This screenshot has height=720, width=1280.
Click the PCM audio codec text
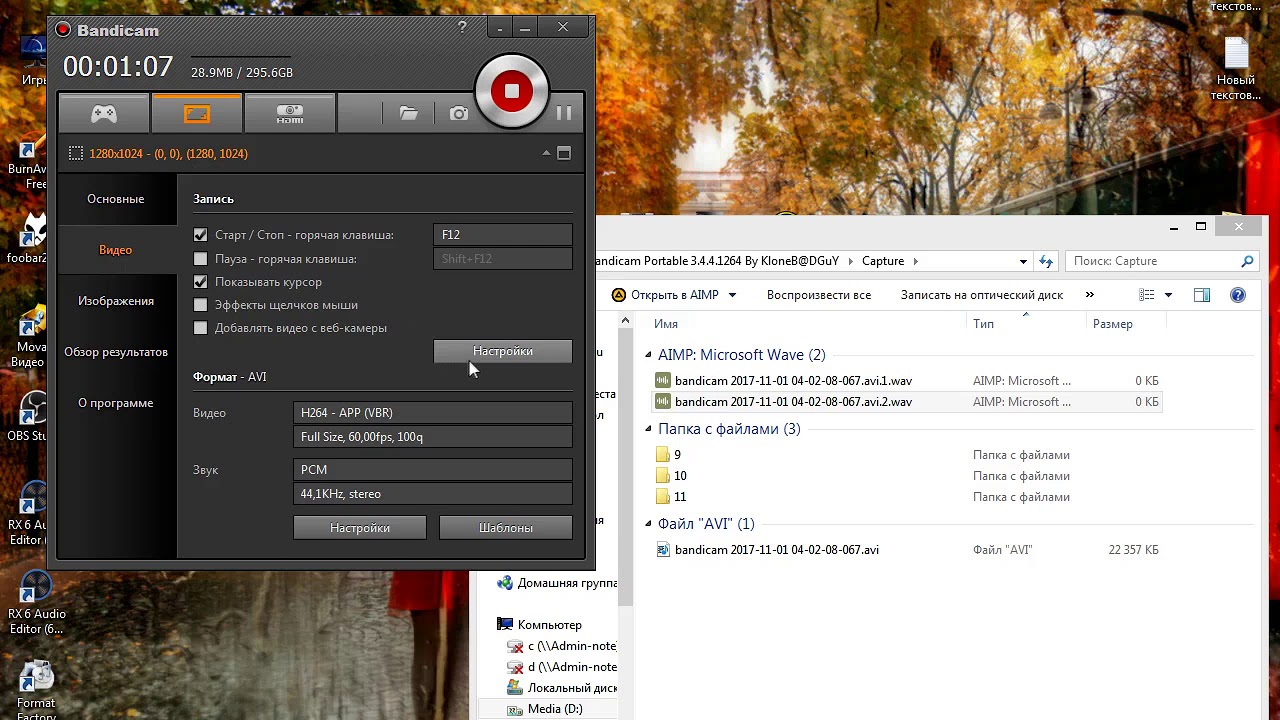coord(314,470)
